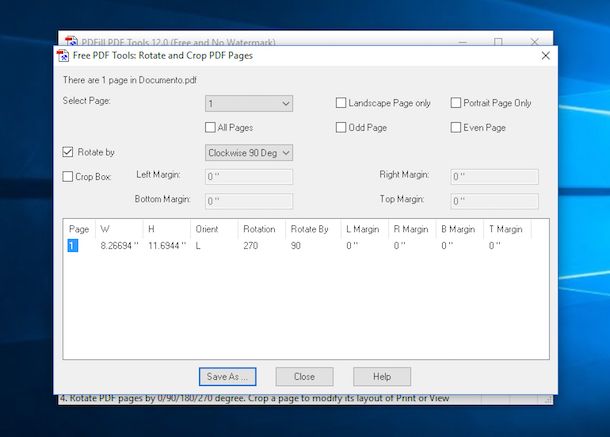Enable Portrait Page Only checkbox
This screenshot has height=437, width=610.
coord(456,103)
